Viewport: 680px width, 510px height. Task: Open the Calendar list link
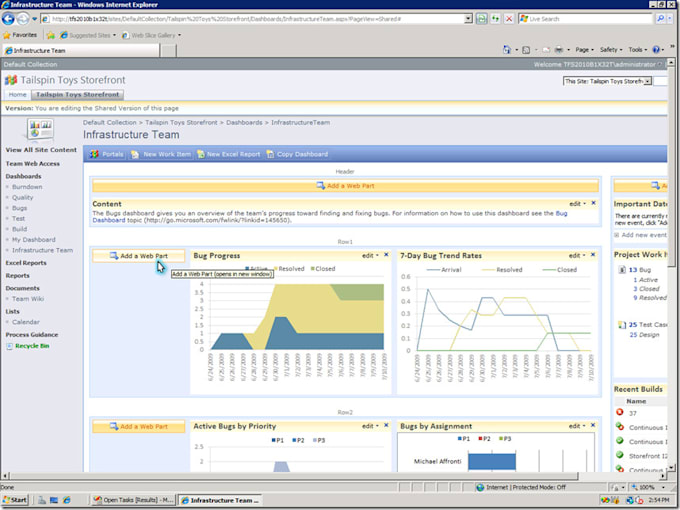coord(26,322)
